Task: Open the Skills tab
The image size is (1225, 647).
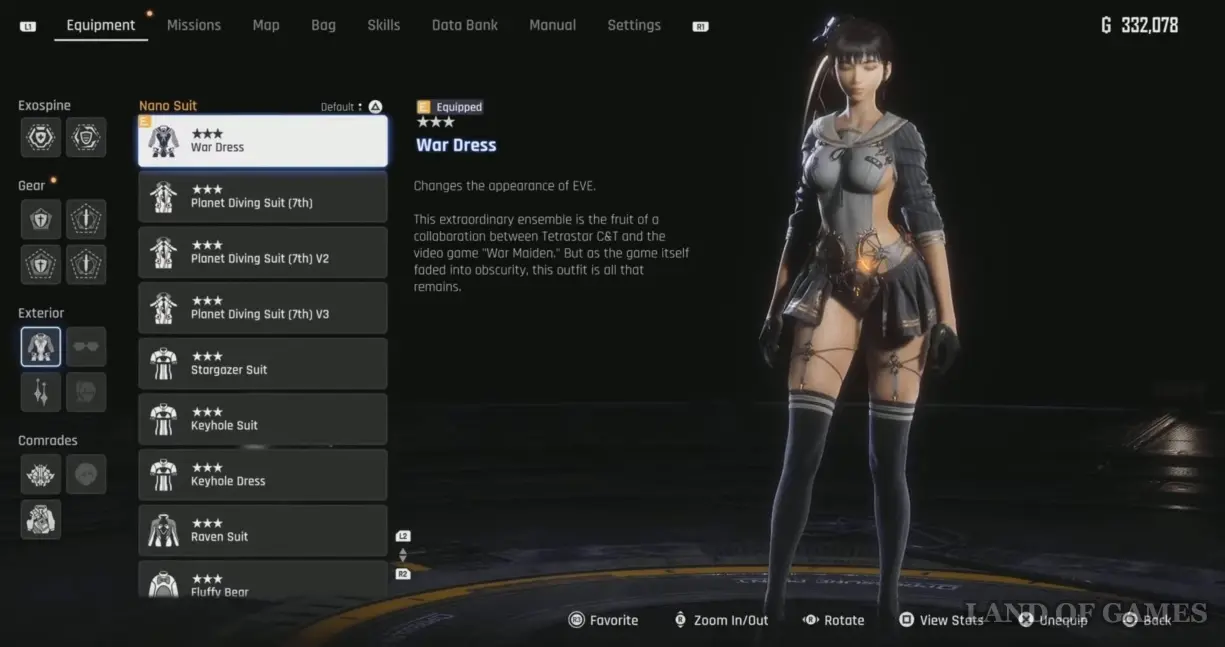Action: [383, 25]
